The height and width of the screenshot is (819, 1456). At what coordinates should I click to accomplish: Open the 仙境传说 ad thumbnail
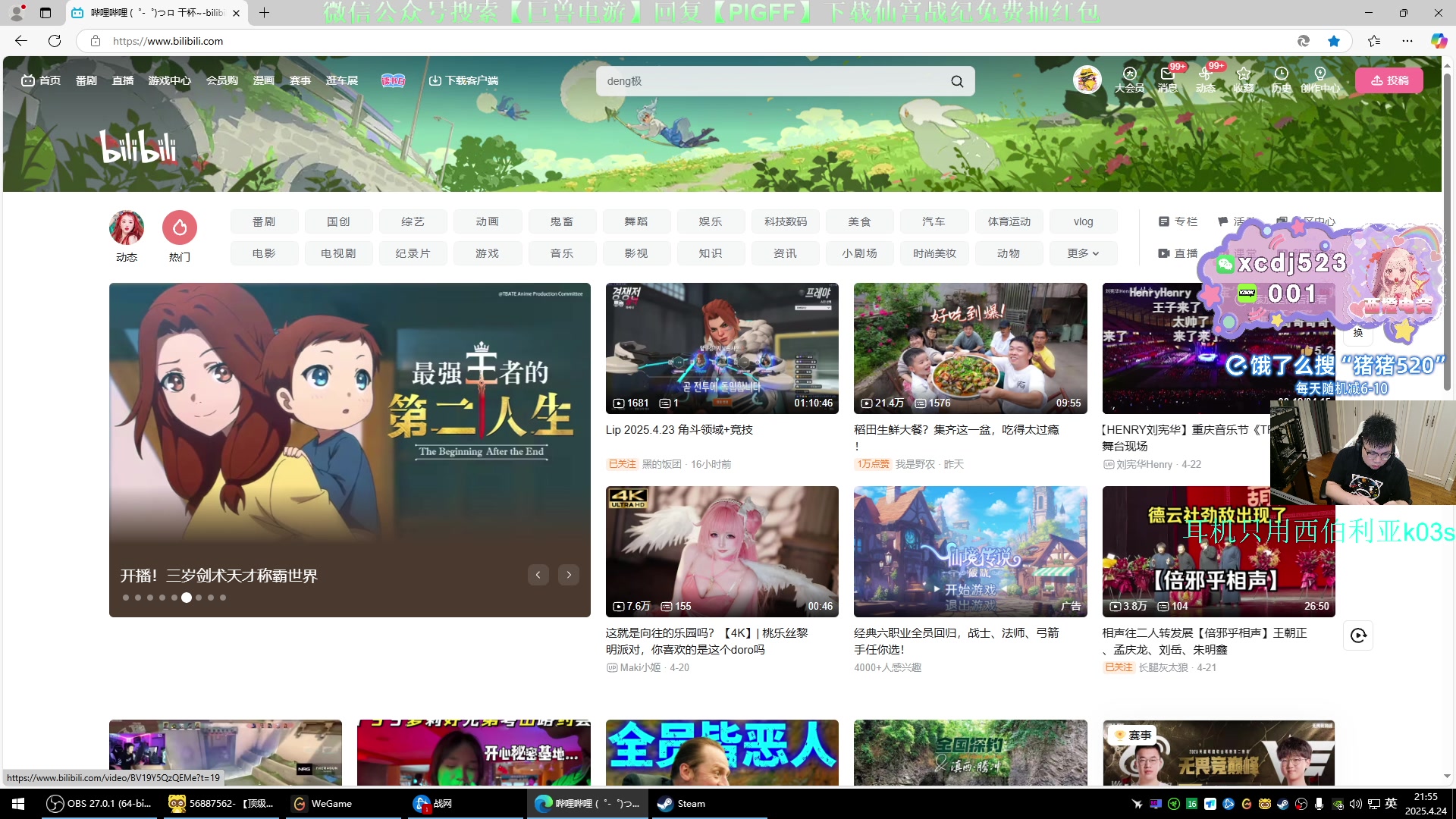[970, 551]
